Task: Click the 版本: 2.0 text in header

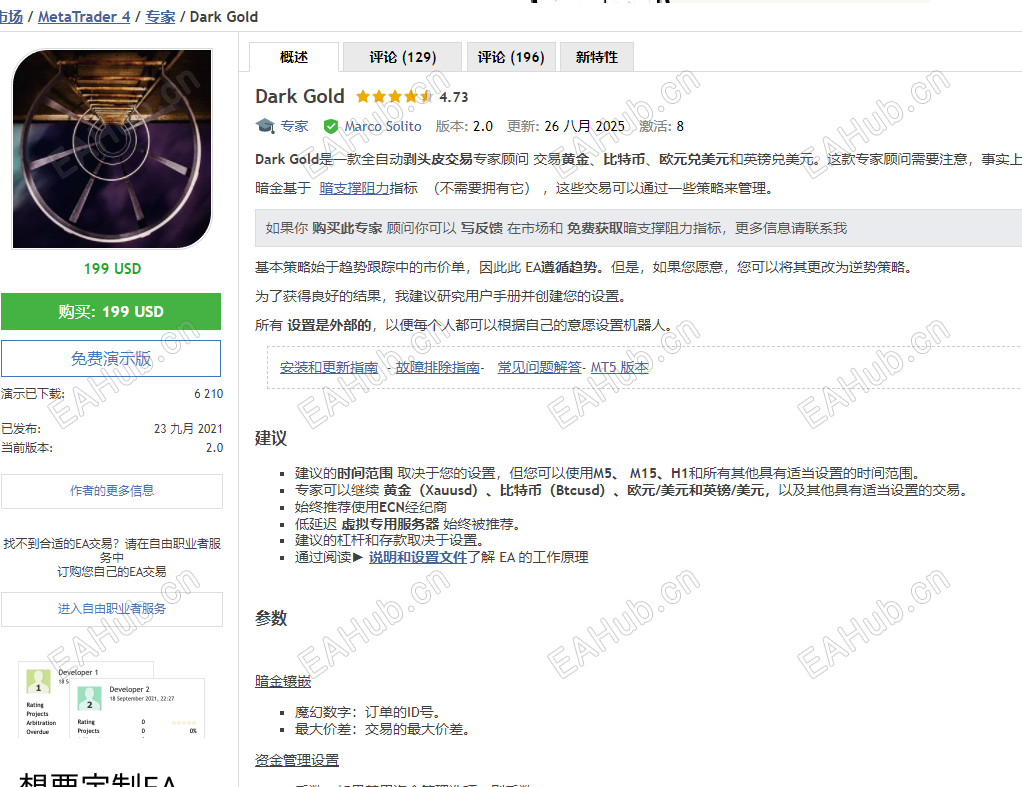Action: coord(464,126)
